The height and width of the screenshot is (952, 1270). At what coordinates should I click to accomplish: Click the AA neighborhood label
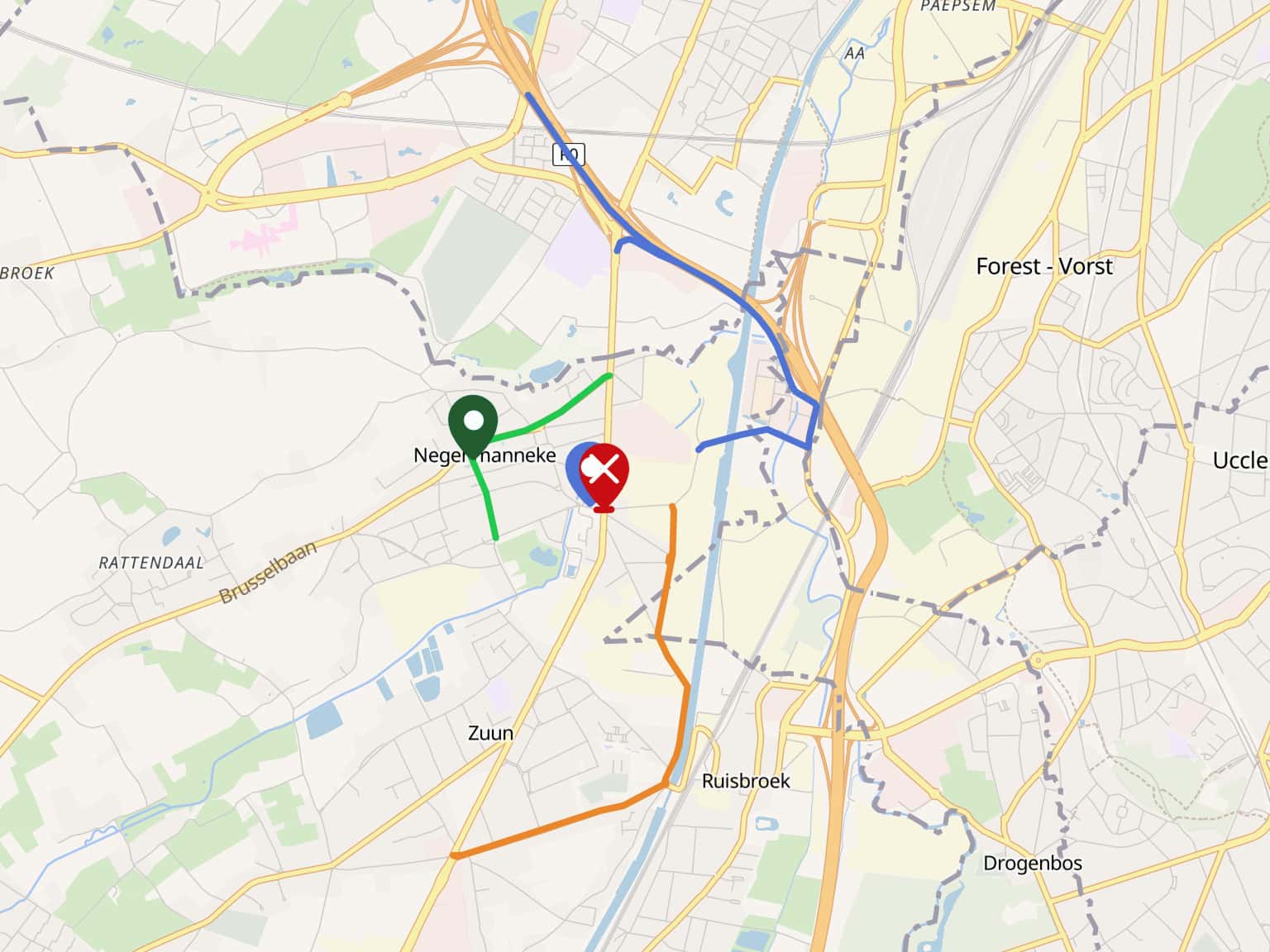[854, 53]
